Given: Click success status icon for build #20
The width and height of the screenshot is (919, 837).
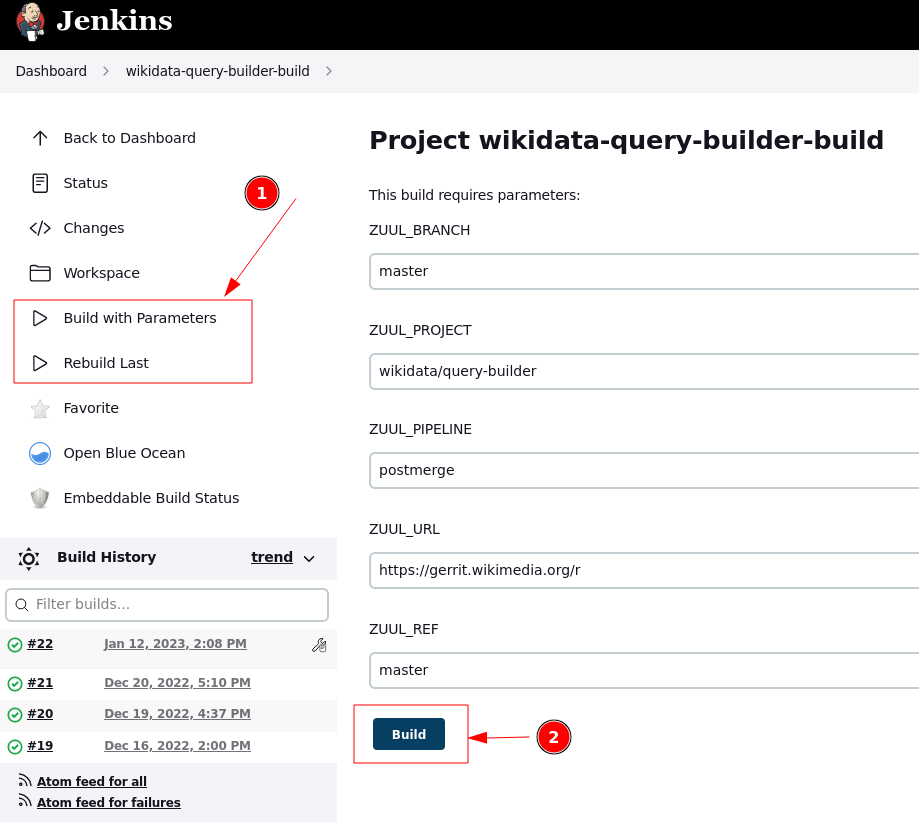Looking at the screenshot, I should click(15, 715).
